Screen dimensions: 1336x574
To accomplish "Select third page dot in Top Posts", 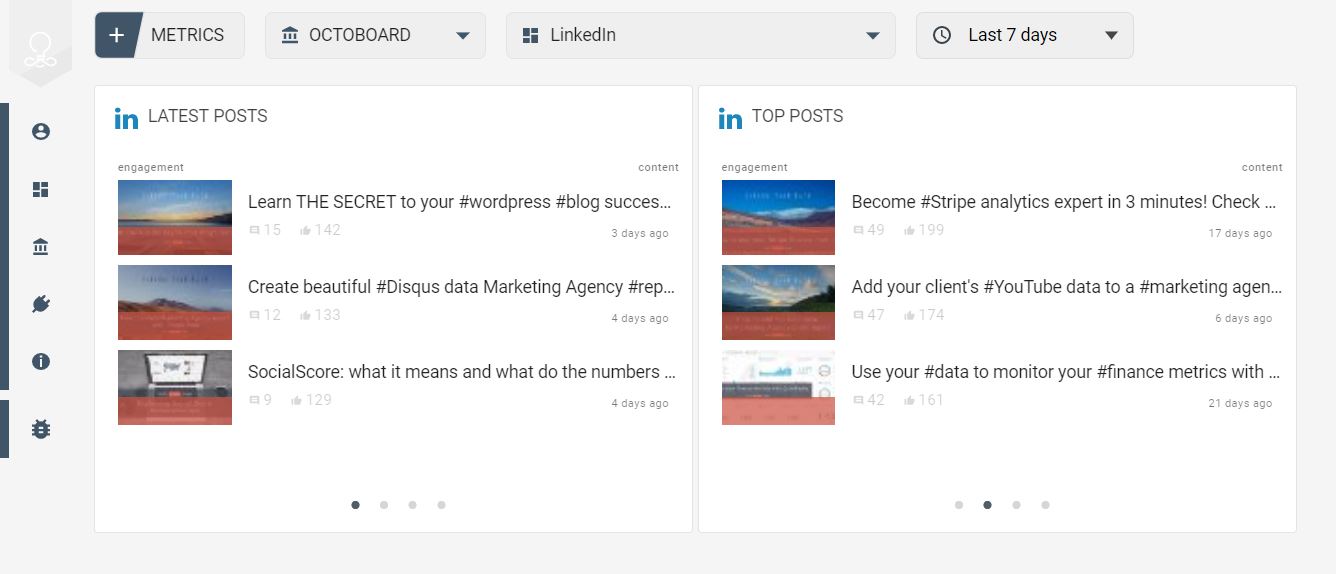I will click(x=1016, y=505).
